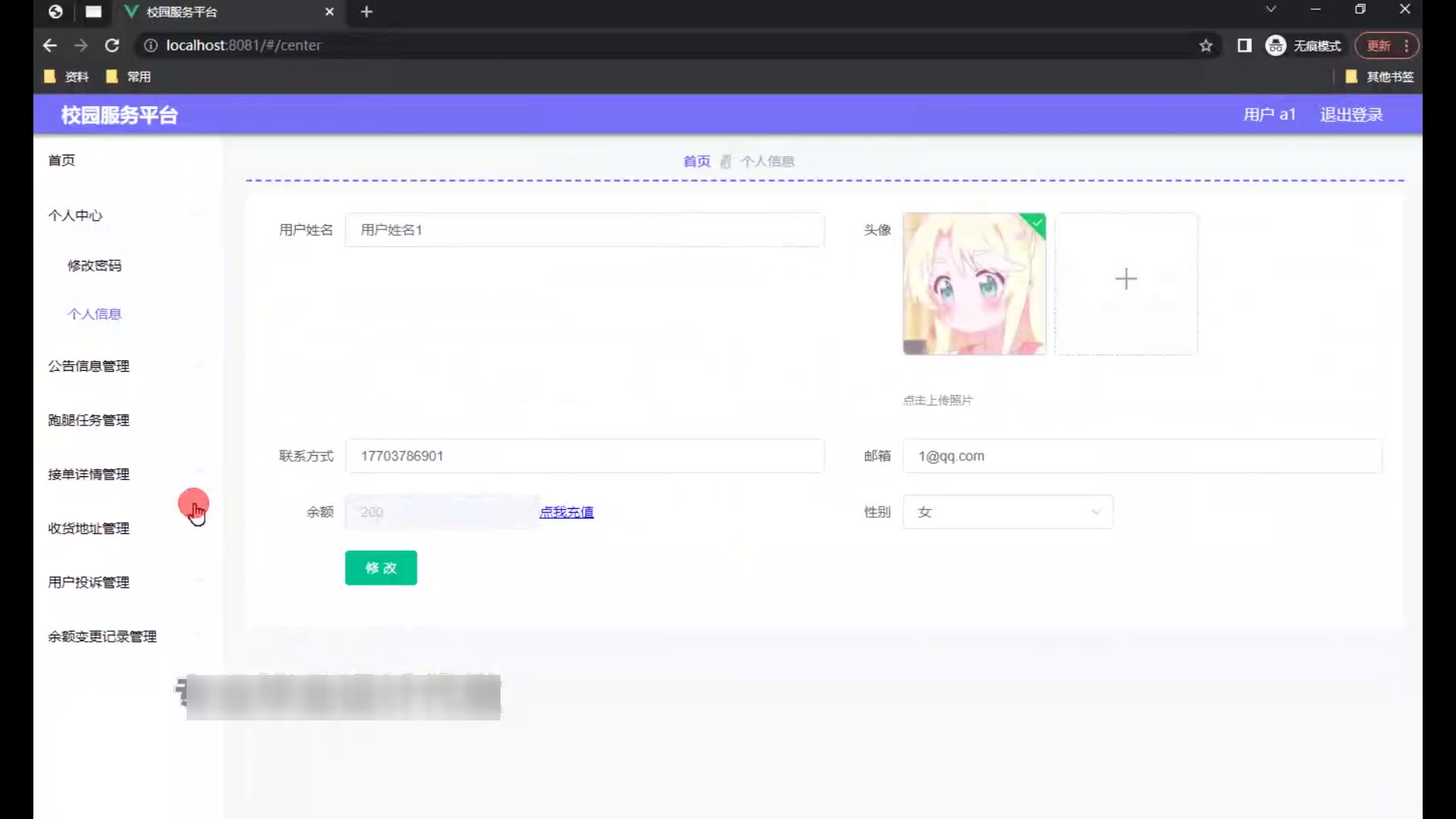1456x819 pixels.
Task: Reload the page with refresh icon
Action: point(112,45)
